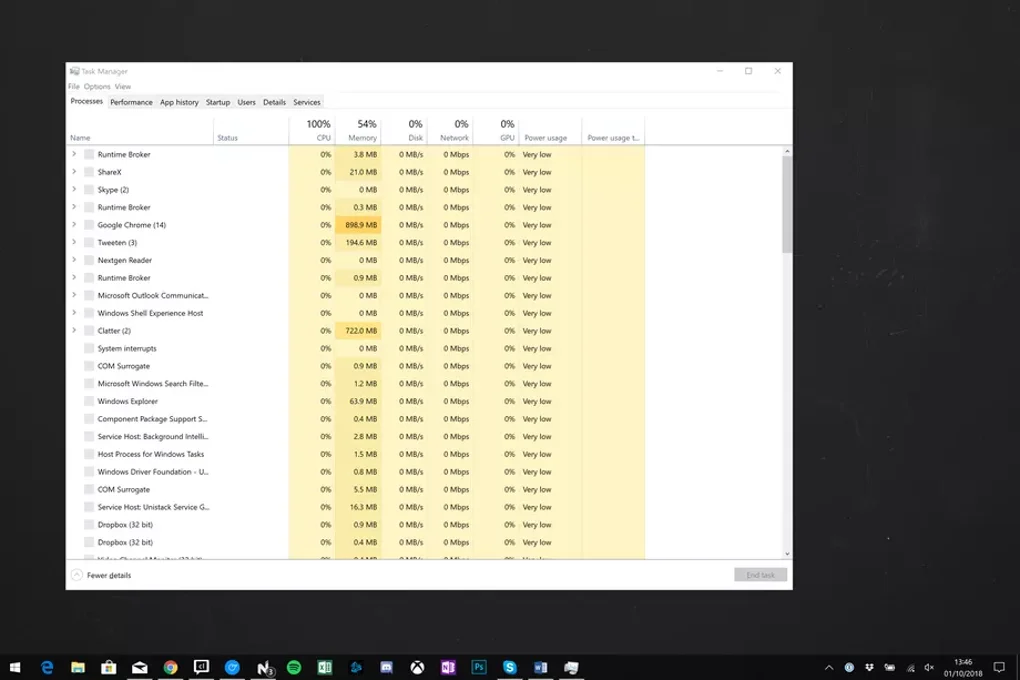The width and height of the screenshot is (1020, 680).
Task: Expand the Google Chrome (14) process group
Action: 74,224
